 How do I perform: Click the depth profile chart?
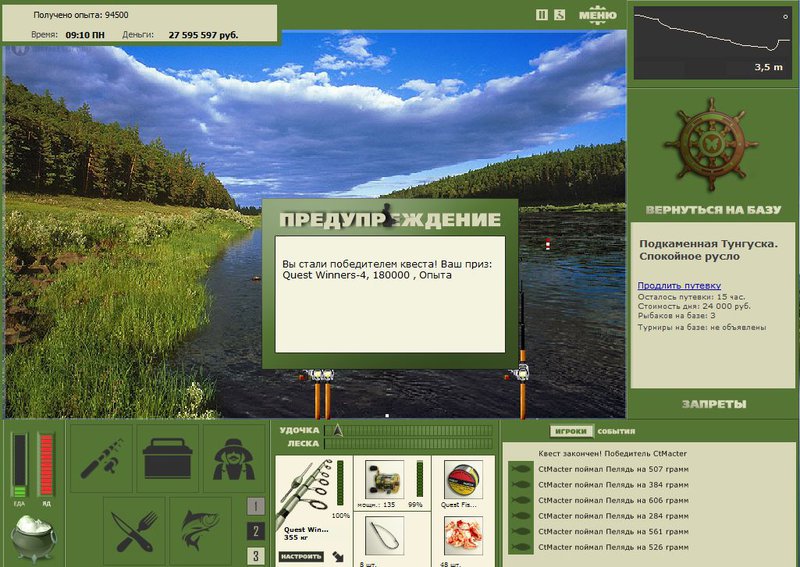pyautogui.click(x=713, y=42)
